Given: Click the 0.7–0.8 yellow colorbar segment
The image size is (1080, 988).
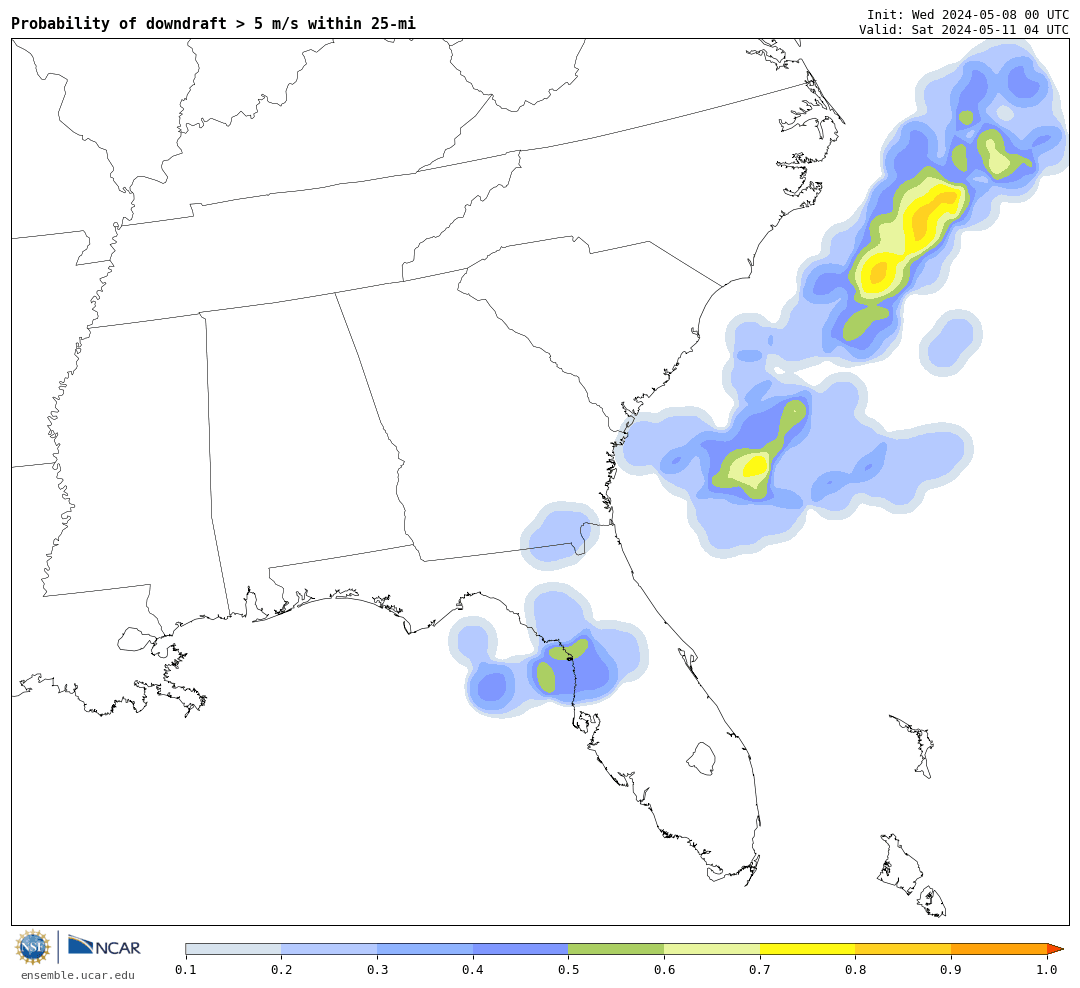Looking at the screenshot, I should tap(808, 949).
